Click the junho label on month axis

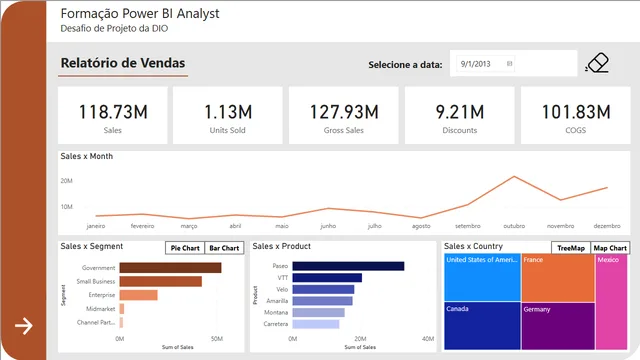(328, 226)
